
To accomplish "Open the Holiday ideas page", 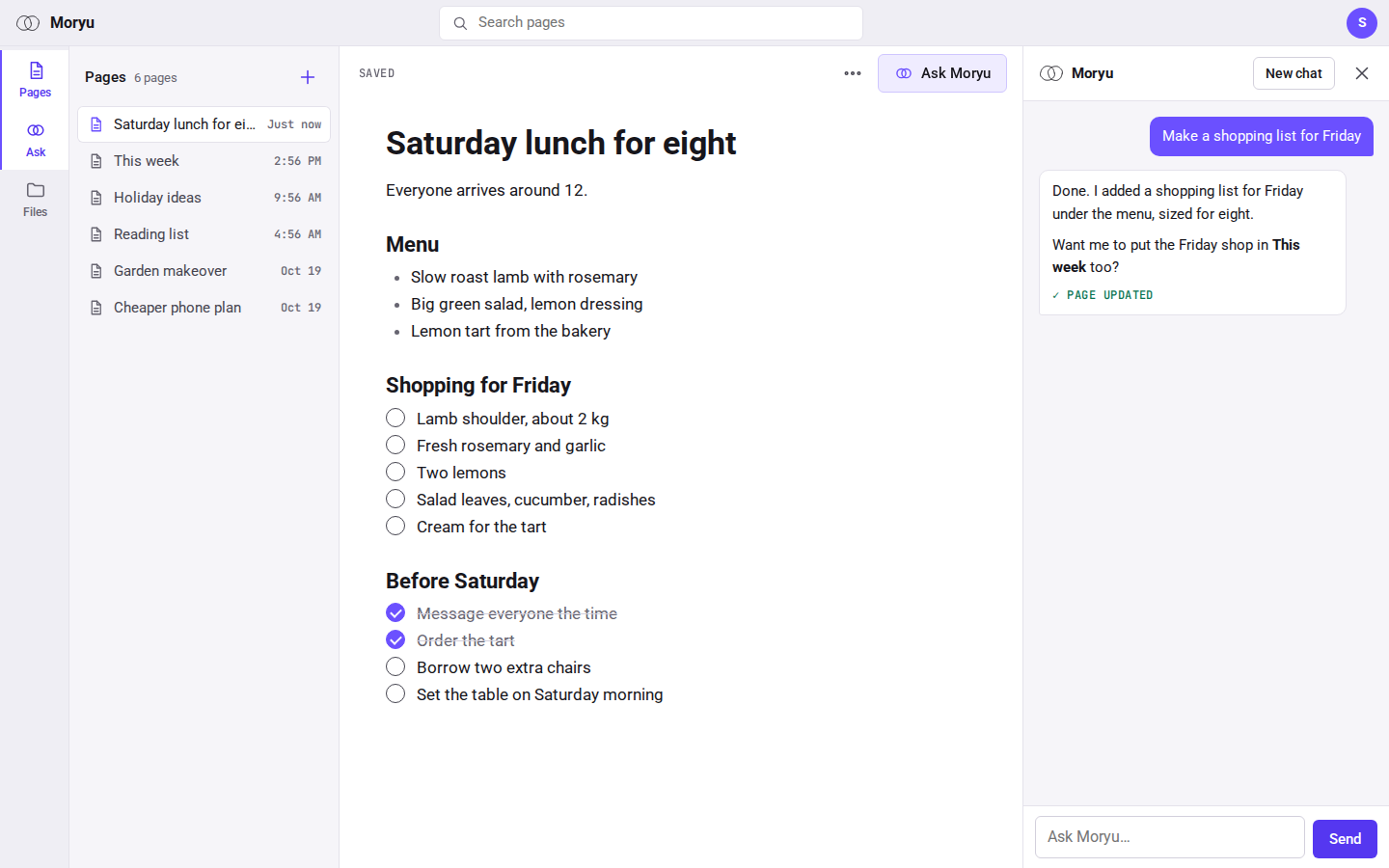I will click(x=204, y=198).
